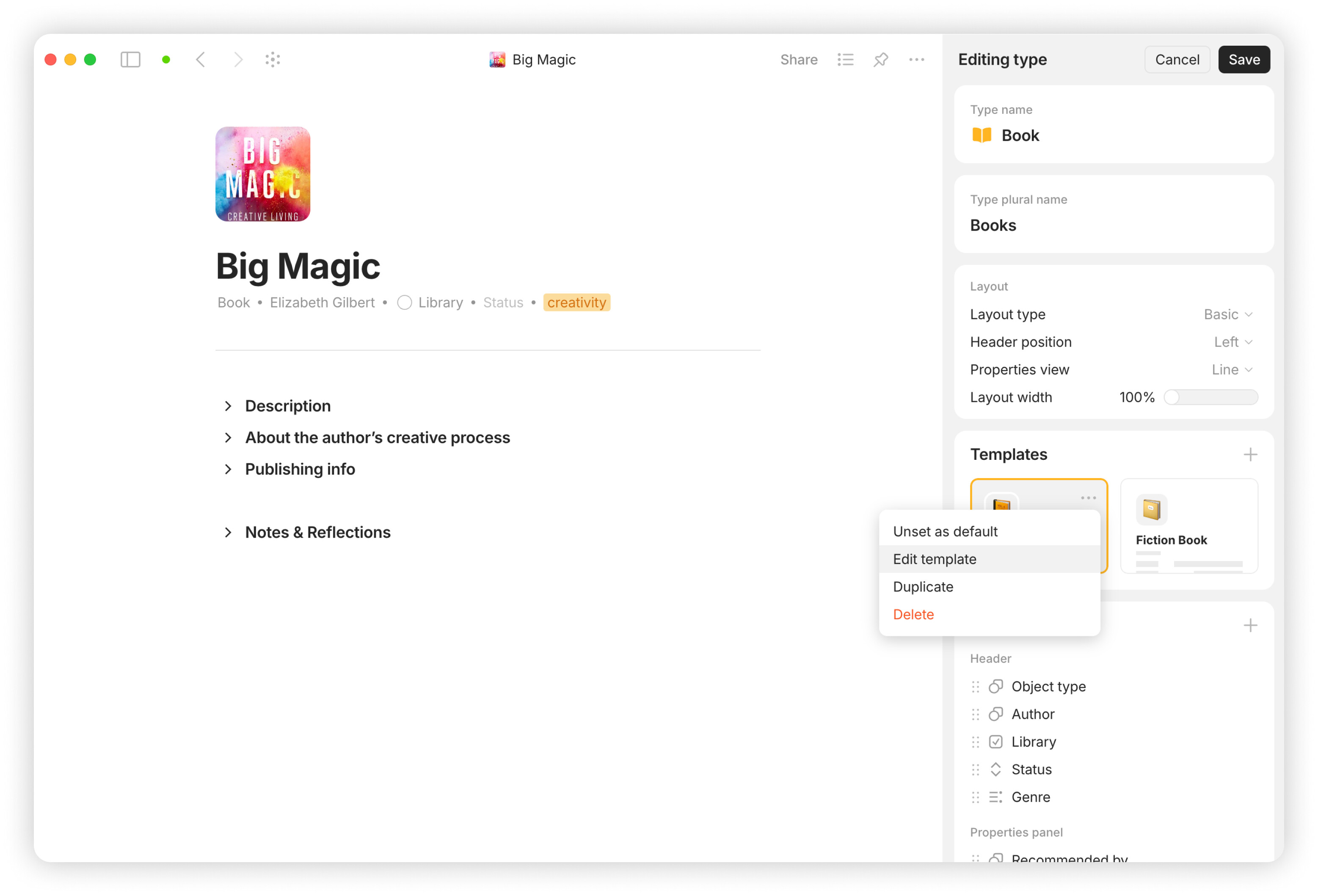The image size is (1318, 896).
Task: Click the back navigation arrow
Action: (201, 60)
